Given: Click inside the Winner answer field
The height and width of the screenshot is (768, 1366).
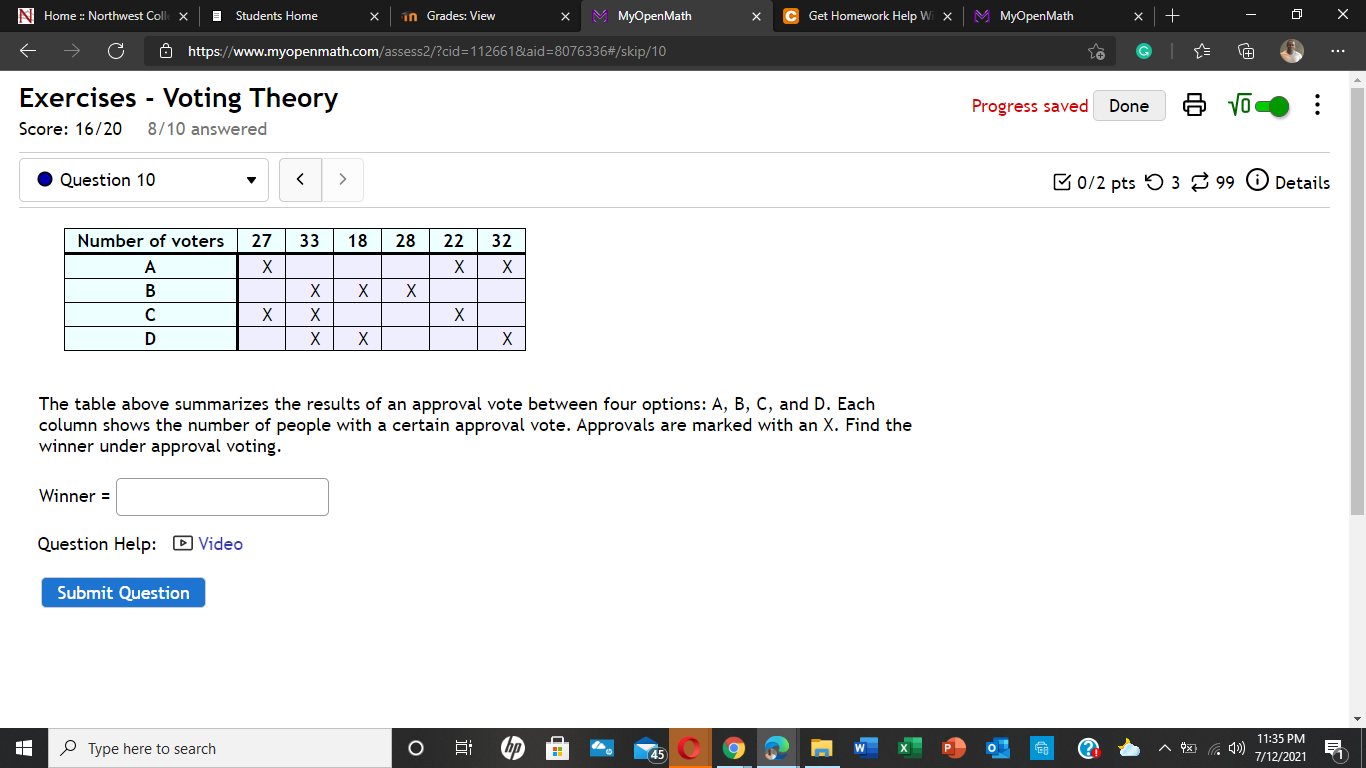Looking at the screenshot, I should coord(222,496).
